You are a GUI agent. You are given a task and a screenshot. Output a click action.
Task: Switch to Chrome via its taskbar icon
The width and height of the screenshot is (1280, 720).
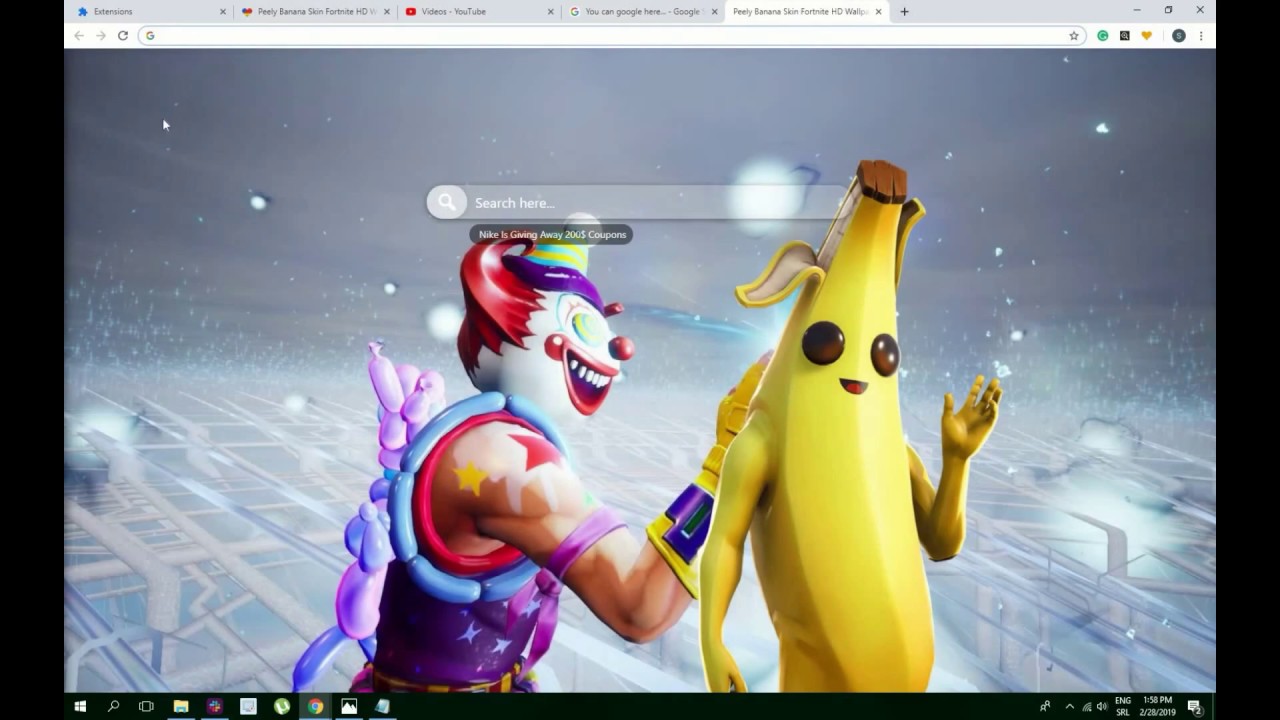coord(315,706)
